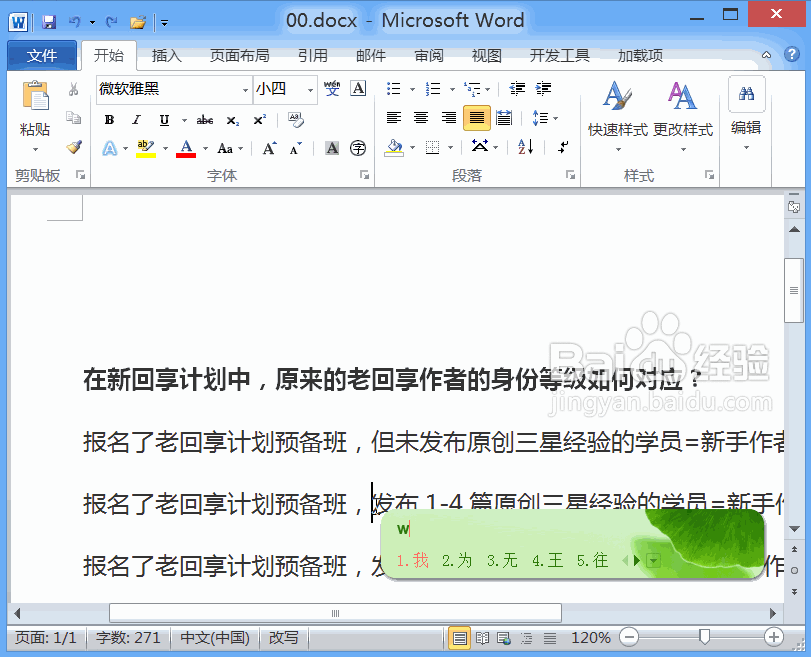811x657 pixels.
Task: Apply strikethrough to the text
Action: [x=206, y=119]
